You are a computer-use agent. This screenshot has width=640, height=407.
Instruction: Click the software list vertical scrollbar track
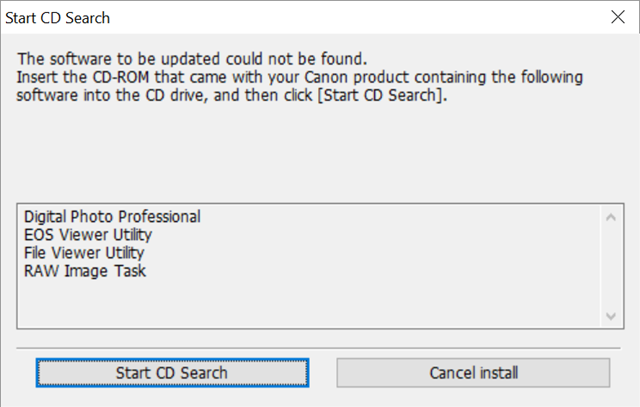pos(609,266)
